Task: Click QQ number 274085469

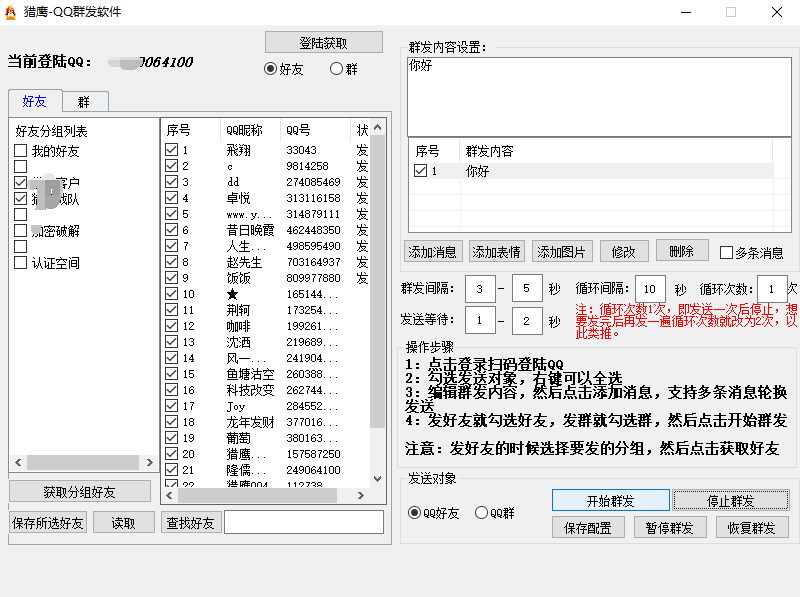Action: click(313, 182)
